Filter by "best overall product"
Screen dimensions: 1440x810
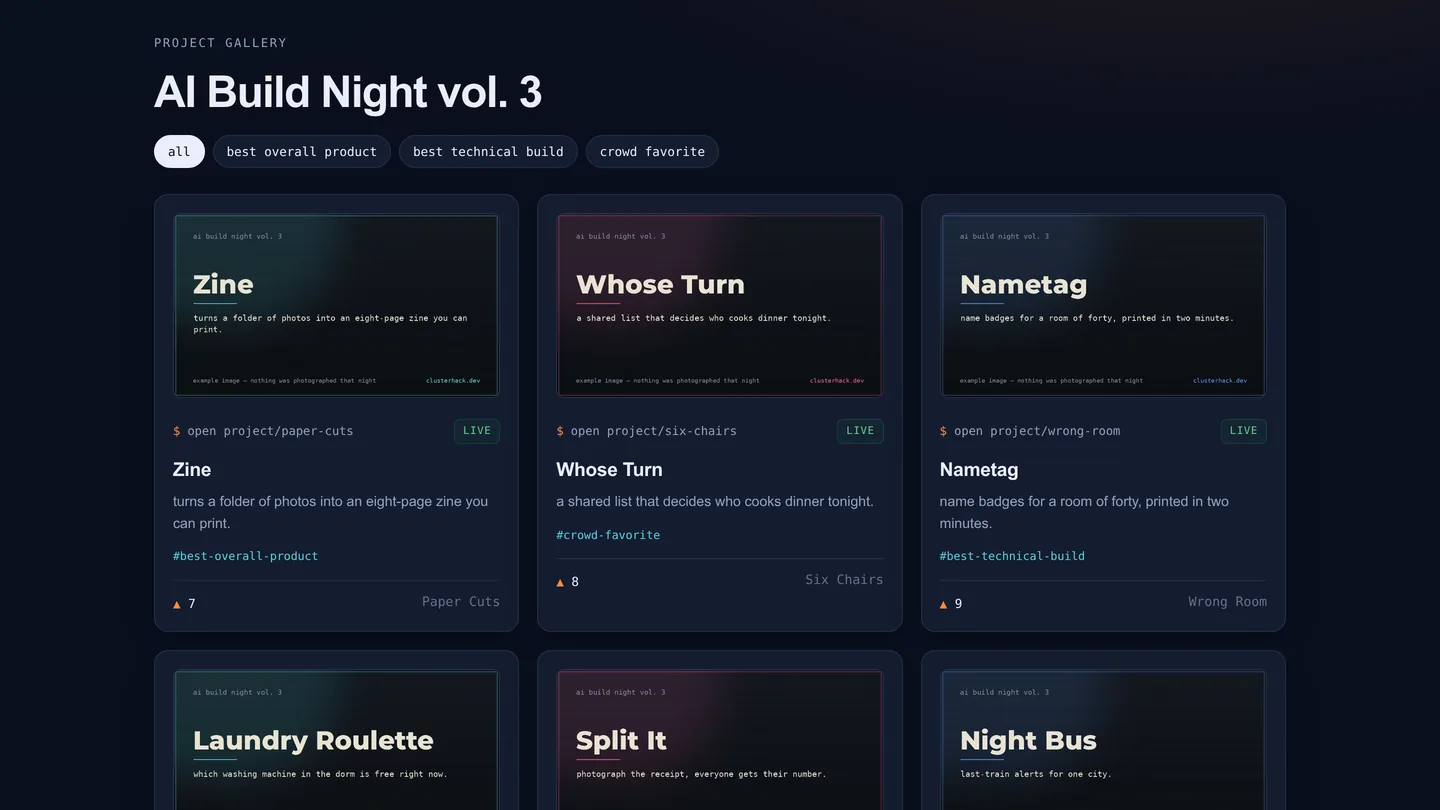(302, 152)
